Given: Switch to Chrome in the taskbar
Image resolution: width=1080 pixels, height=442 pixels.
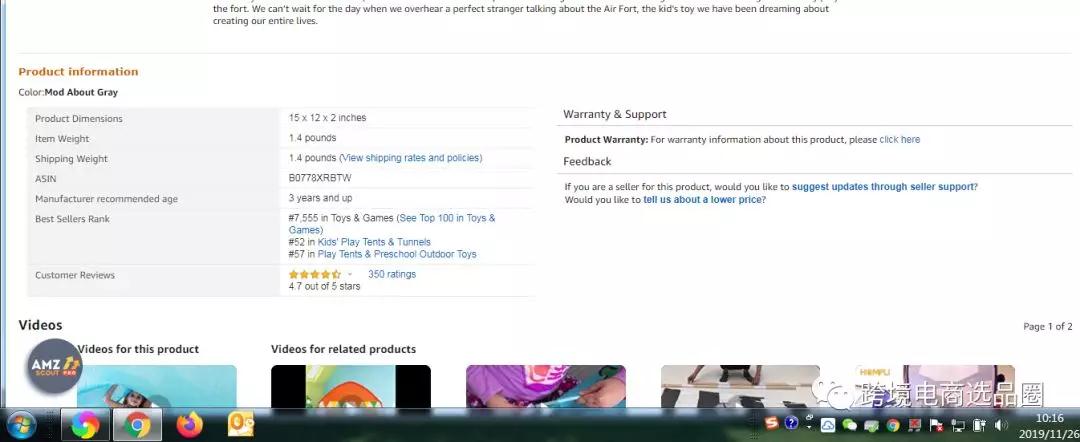Looking at the screenshot, I should [x=137, y=425].
